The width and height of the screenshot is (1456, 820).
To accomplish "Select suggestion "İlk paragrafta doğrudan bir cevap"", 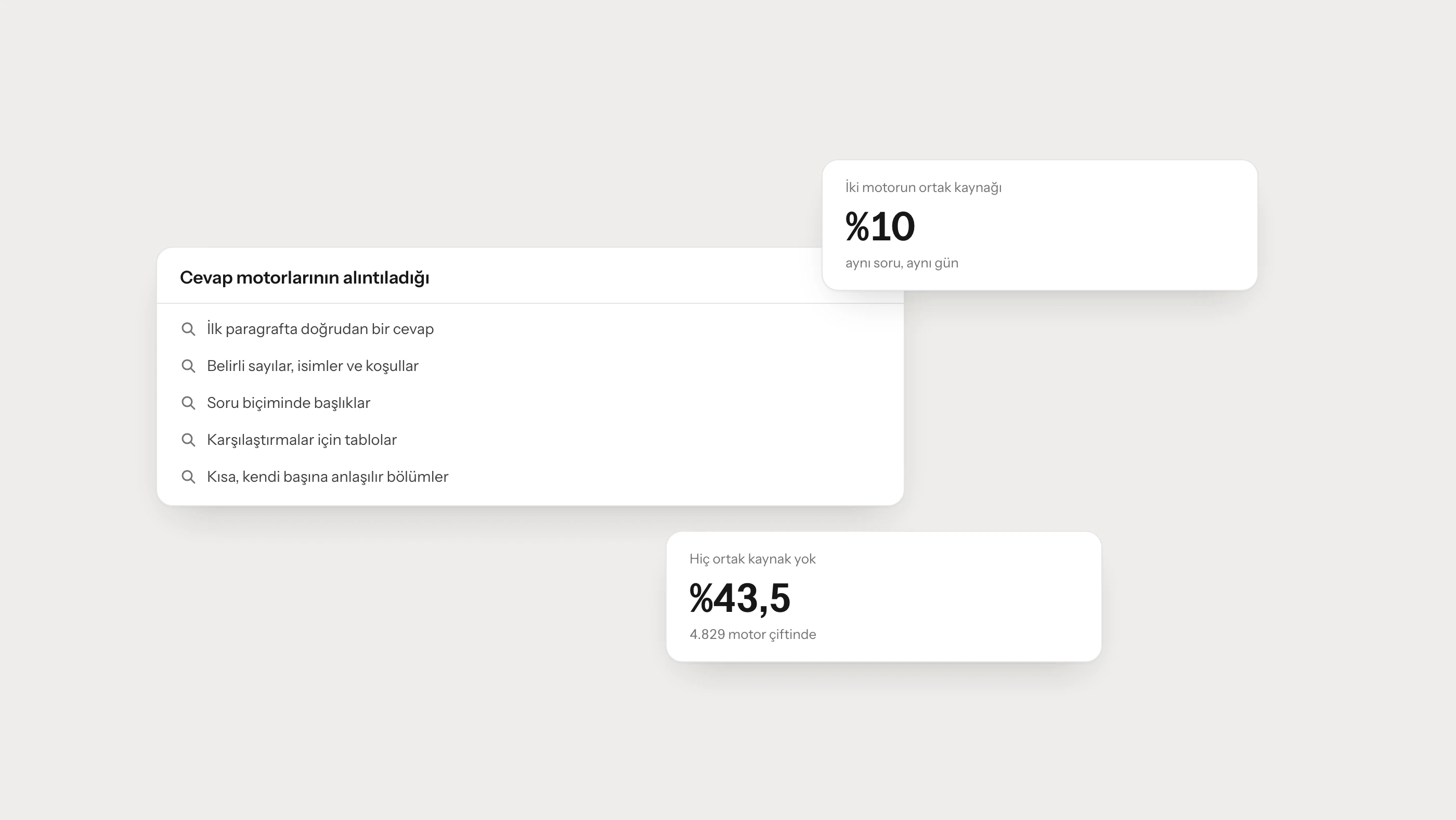I will coord(529,329).
